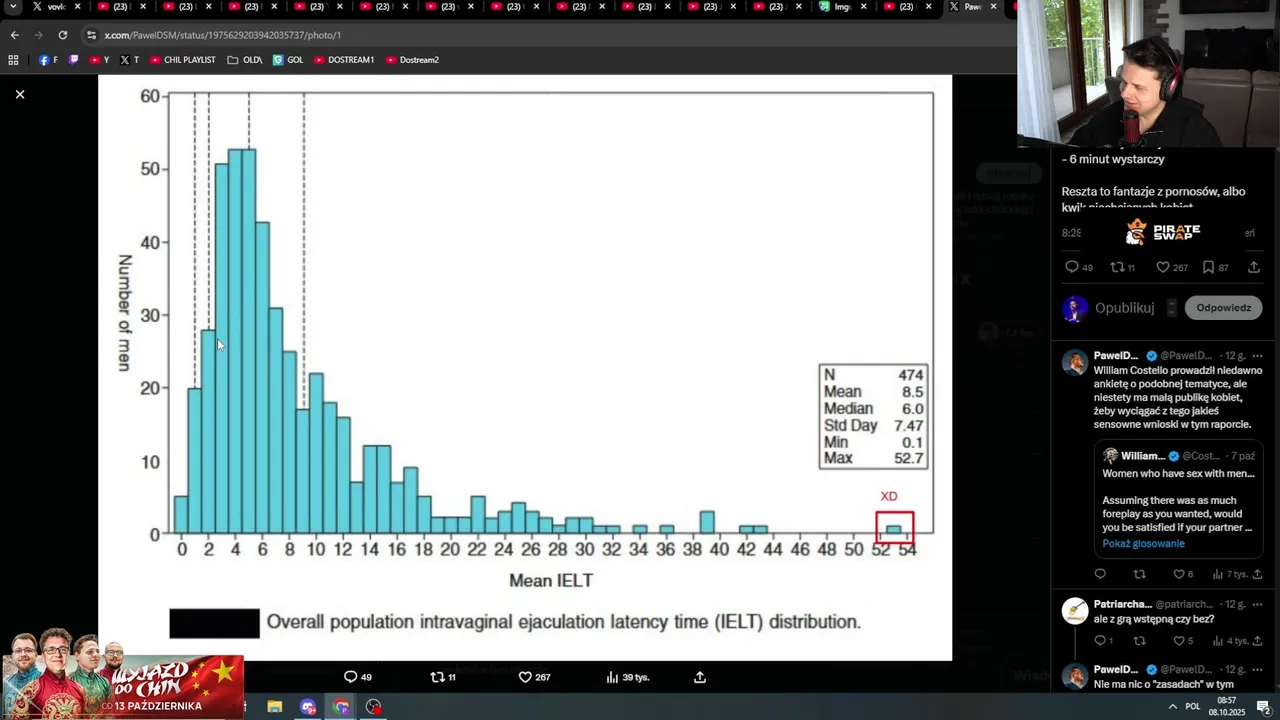Open File Explorer from taskbar
Image resolution: width=1280 pixels, height=720 pixels.
pyautogui.click(x=275, y=707)
